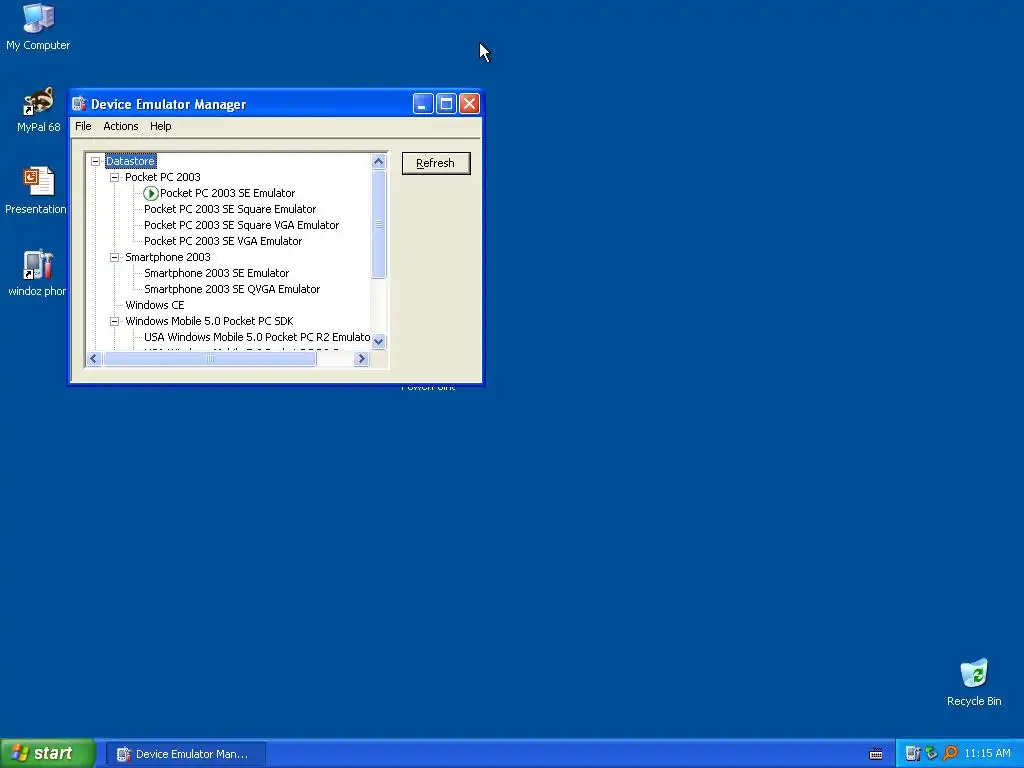
Task: Minimize the Device Emulator Manager window
Action: (423, 104)
